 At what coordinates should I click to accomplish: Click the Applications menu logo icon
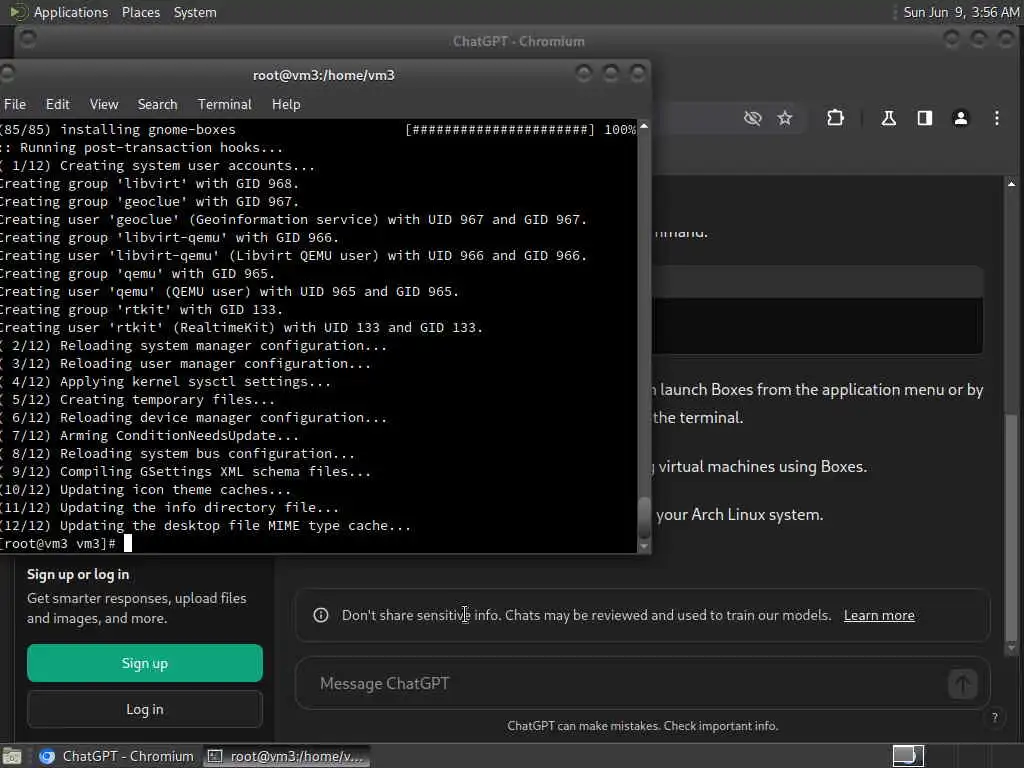tap(17, 12)
